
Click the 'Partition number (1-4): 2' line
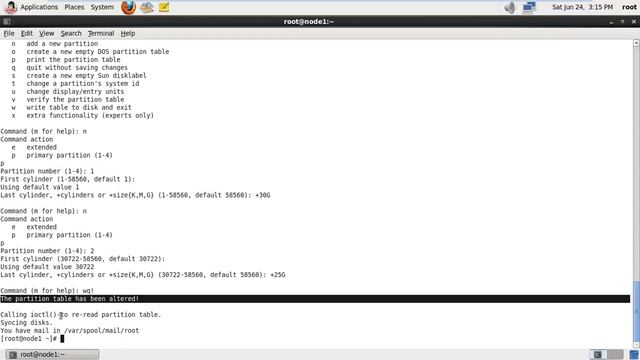[x=47, y=251]
